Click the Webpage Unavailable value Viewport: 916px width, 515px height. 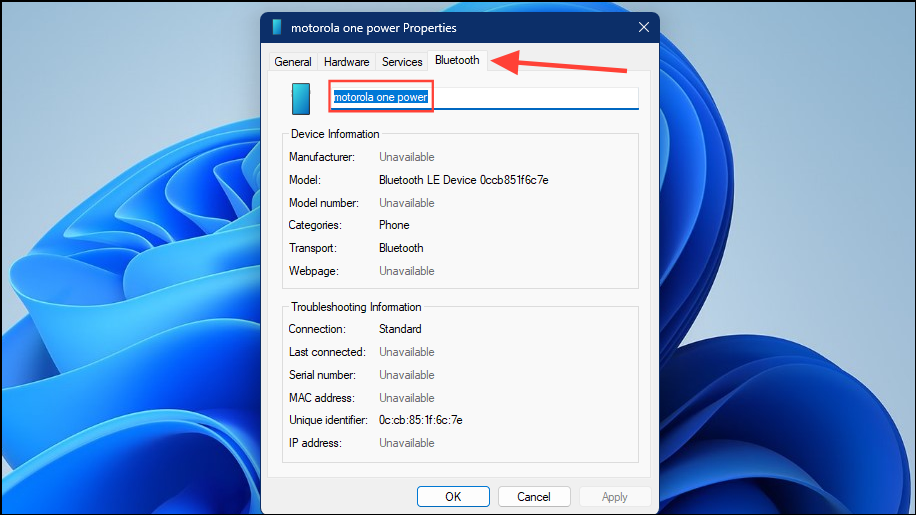coord(407,271)
